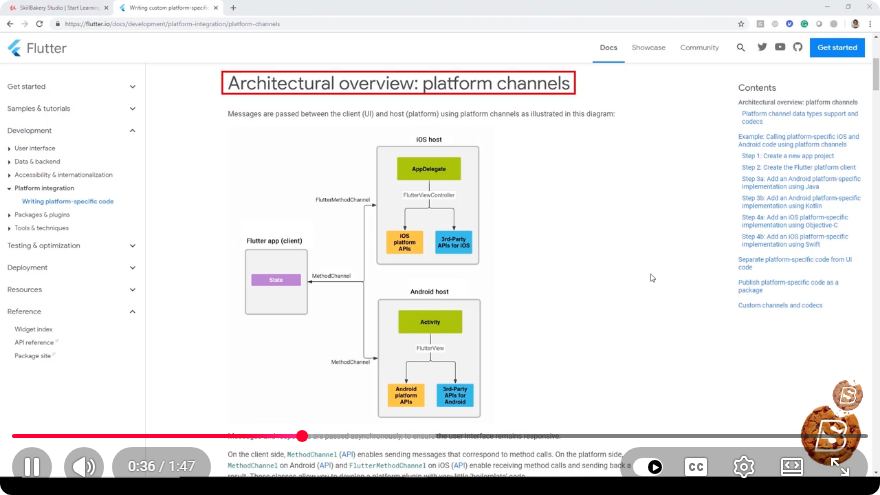Select the Writing custom platform-specific tab
Image resolution: width=880 pixels, height=495 pixels.
pos(168,8)
